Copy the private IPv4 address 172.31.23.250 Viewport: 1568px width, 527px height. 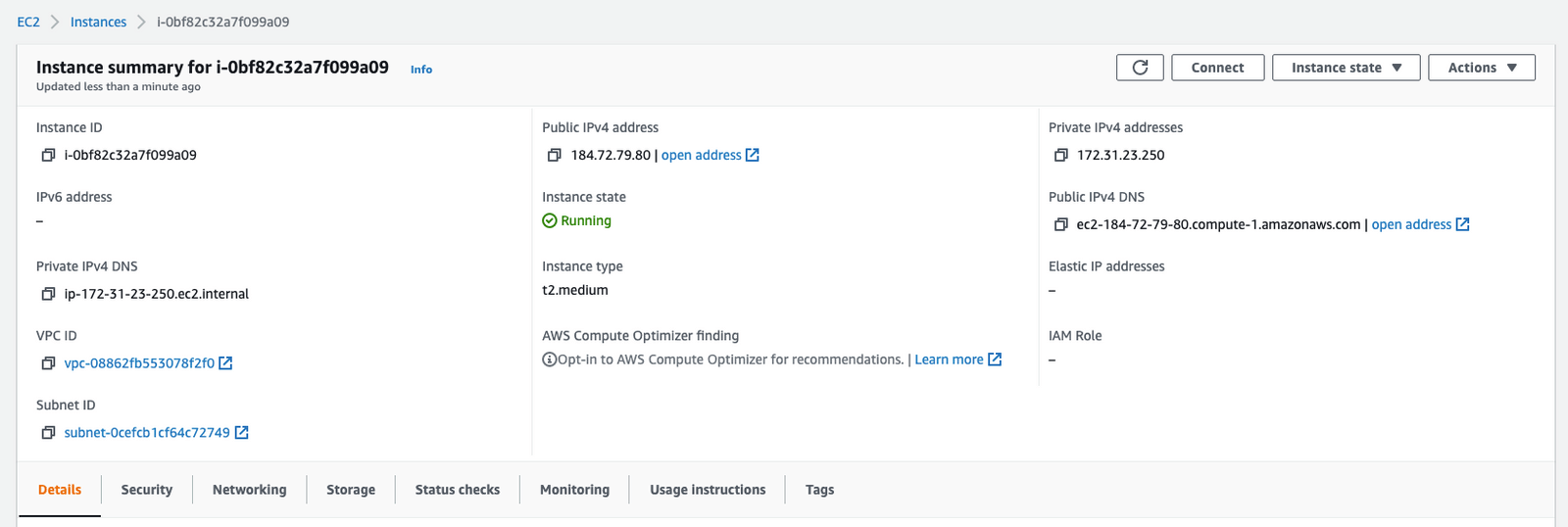(x=1060, y=155)
